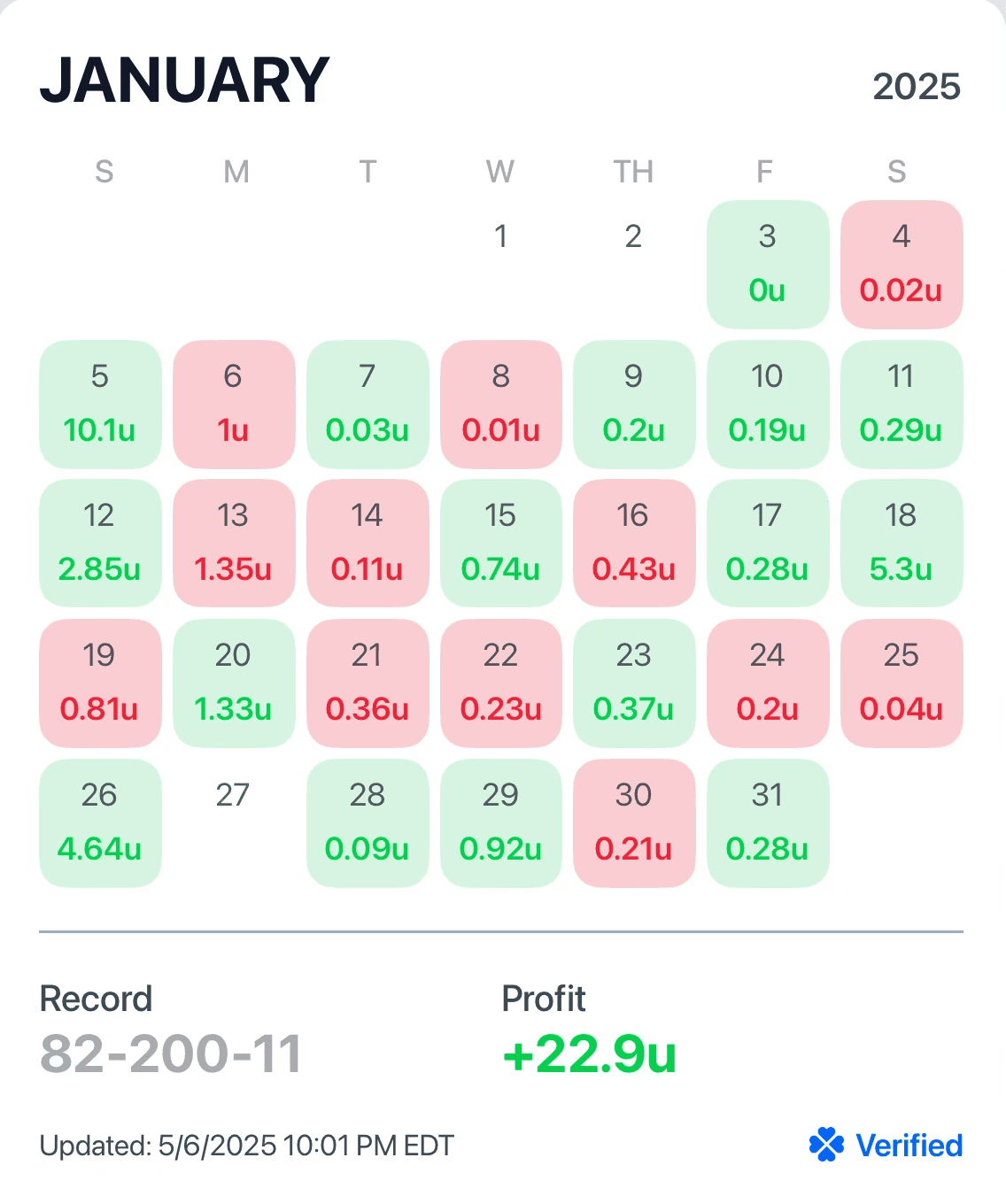Screen dimensions: 1006x1204
Task: Click the blue Verified clover icon
Action: pyautogui.click(x=826, y=1145)
